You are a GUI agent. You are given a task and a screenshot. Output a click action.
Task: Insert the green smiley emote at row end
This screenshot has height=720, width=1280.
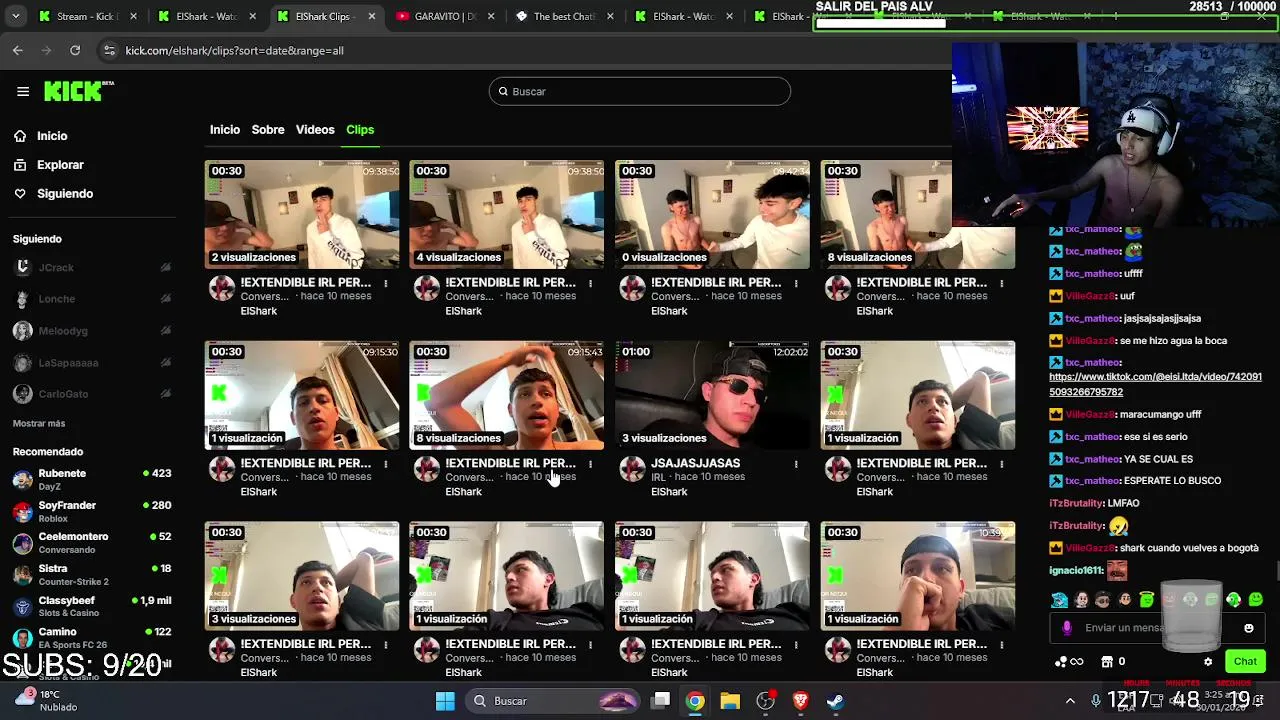[1256, 600]
